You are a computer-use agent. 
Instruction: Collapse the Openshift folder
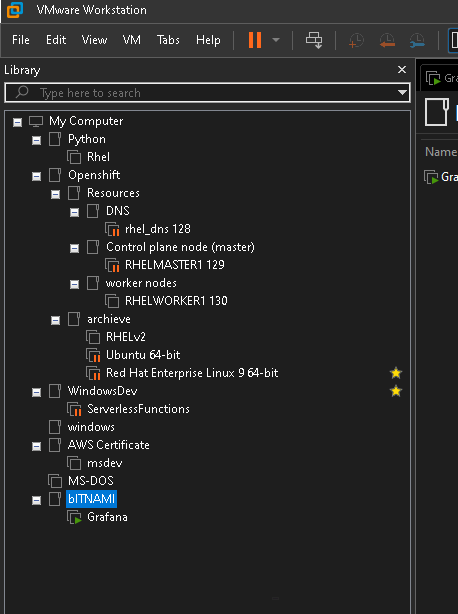(36, 177)
